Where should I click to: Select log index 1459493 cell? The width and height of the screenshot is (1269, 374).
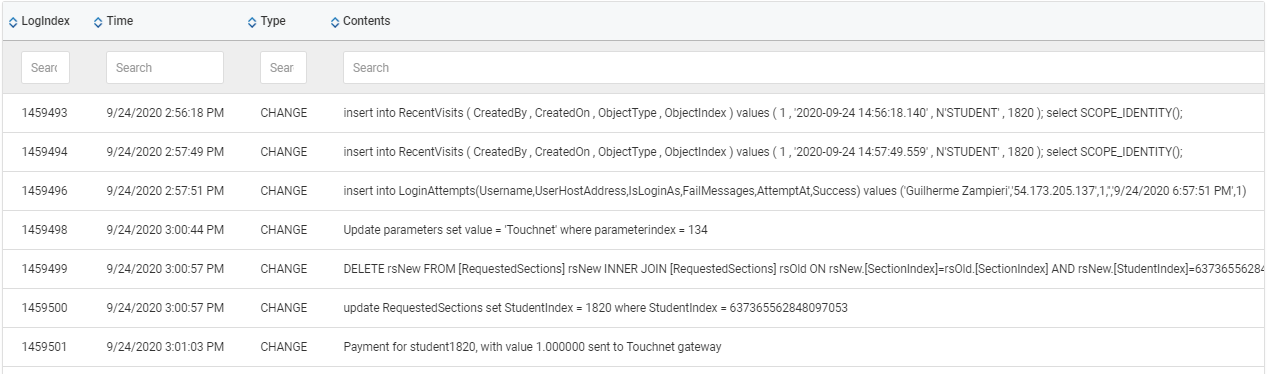tap(45, 113)
